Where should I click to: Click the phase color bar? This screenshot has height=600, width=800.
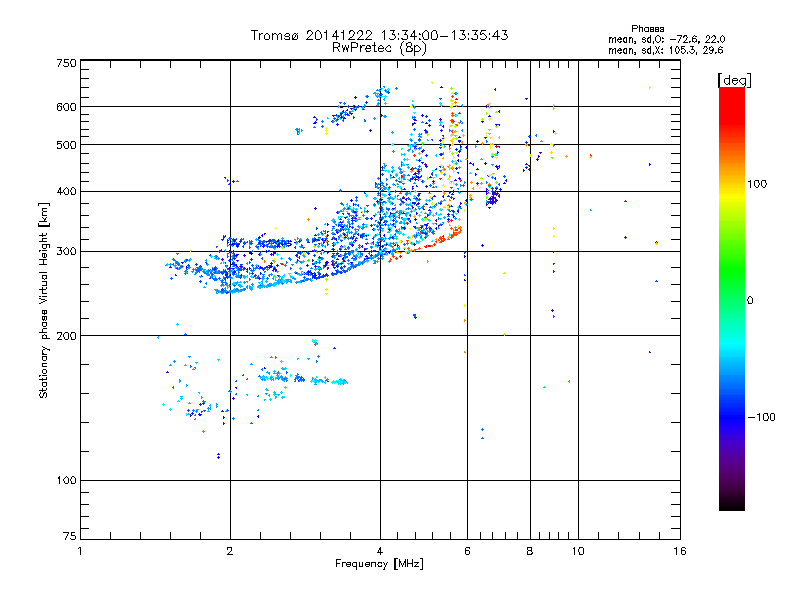pyautogui.click(x=732, y=299)
